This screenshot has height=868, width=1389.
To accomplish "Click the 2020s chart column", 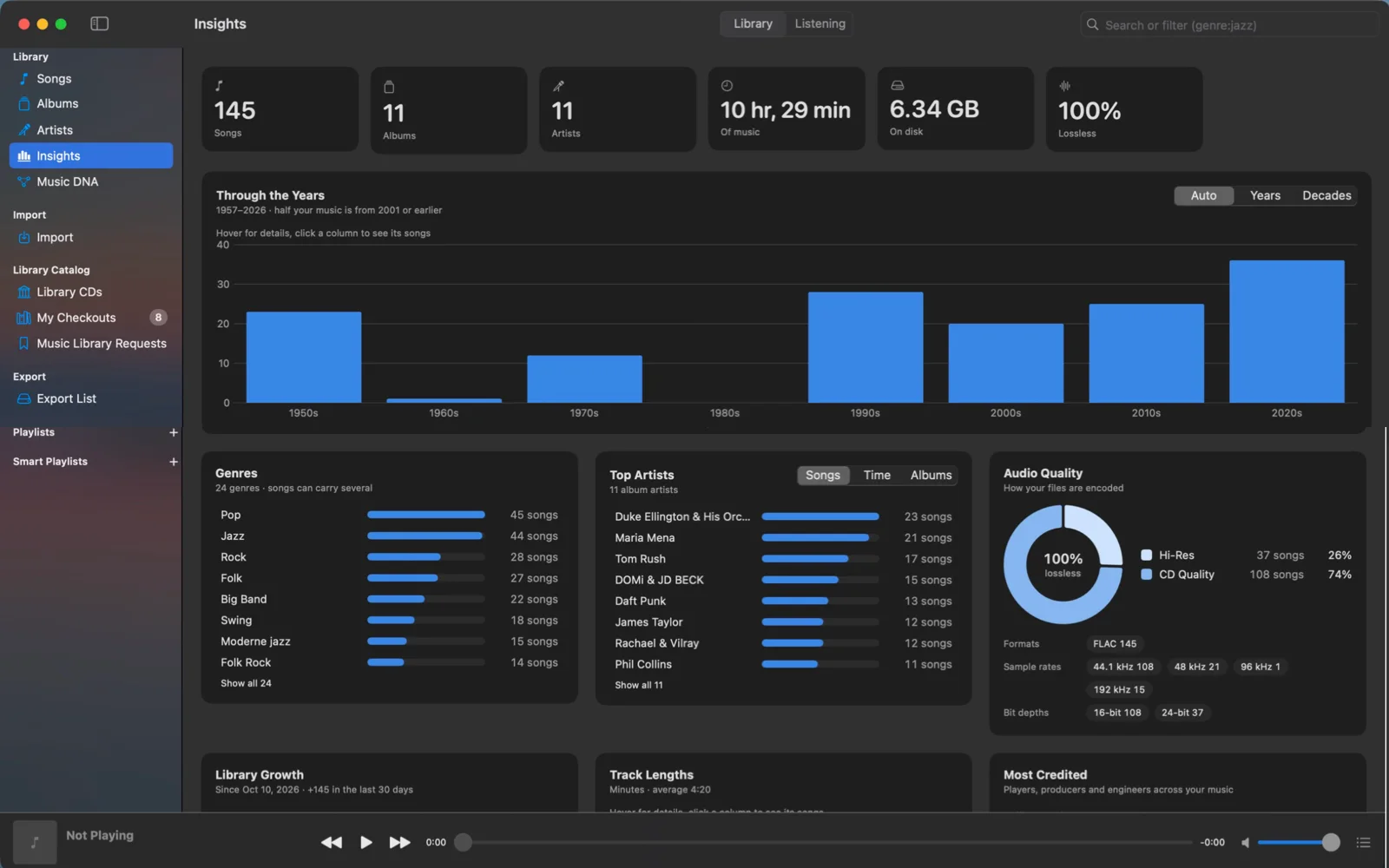I will pyautogui.click(x=1287, y=332).
